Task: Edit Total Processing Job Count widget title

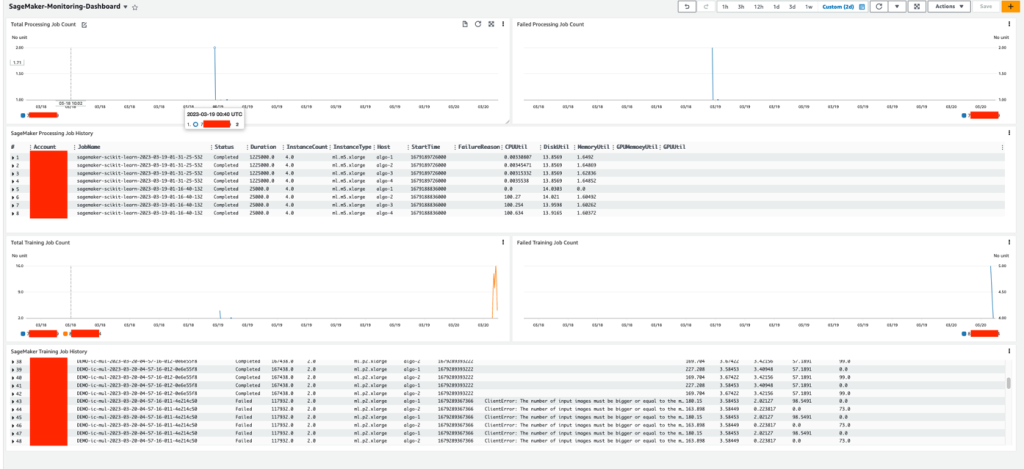Action: pyautogui.click(x=84, y=24)
